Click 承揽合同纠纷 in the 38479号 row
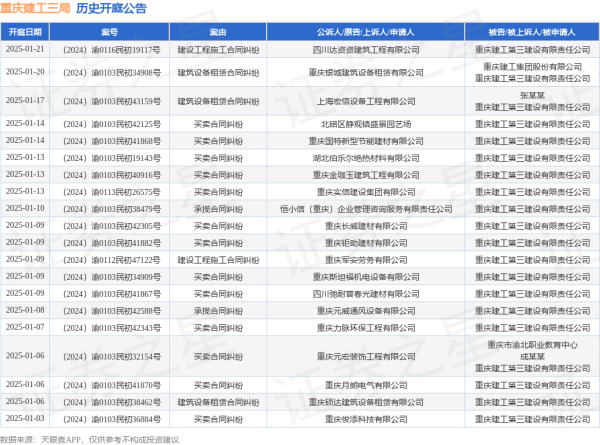This screenshot has height=445, width=600. (218, 209)
